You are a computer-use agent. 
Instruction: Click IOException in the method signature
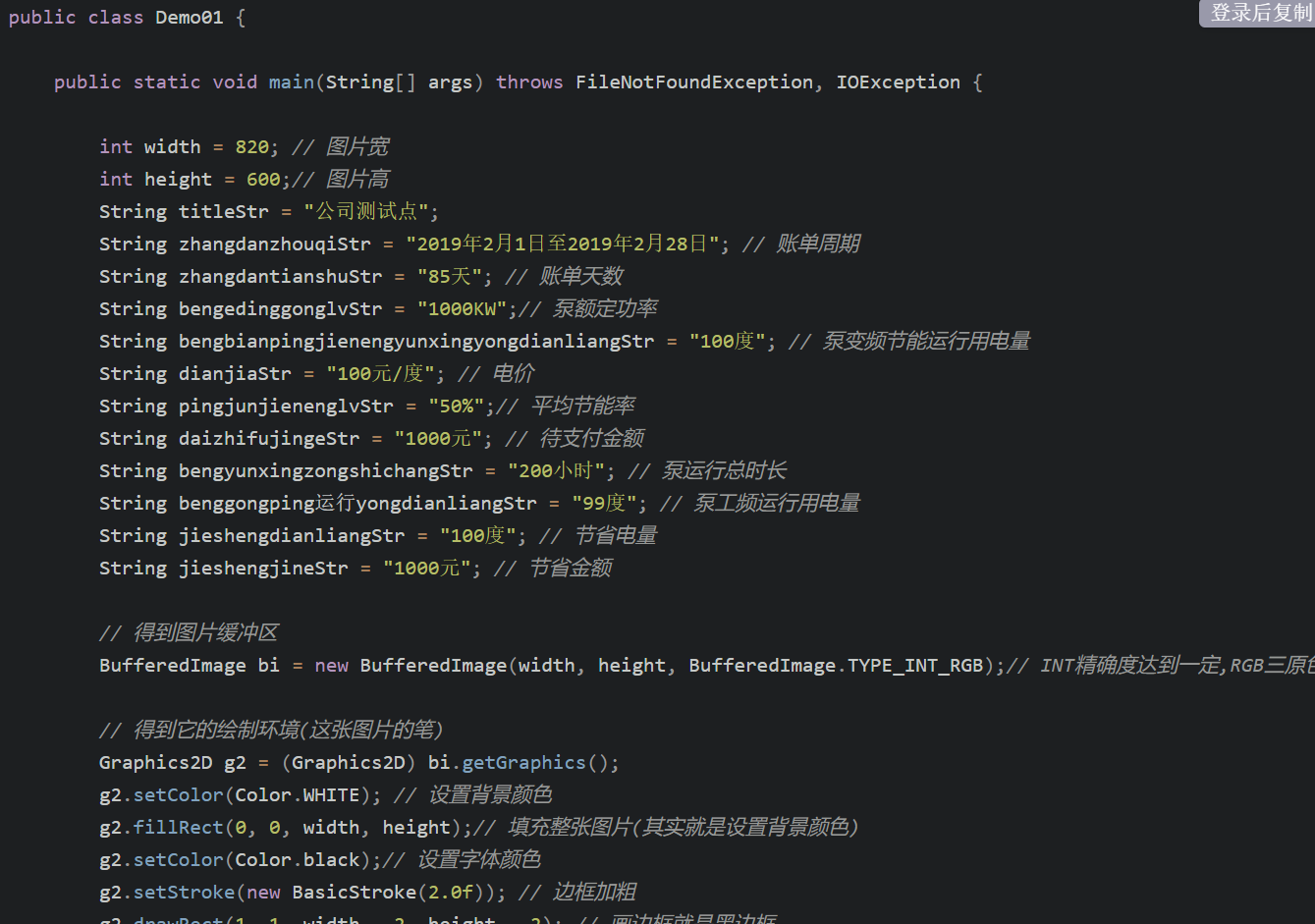pyautogui.click(x=899, y=82)
